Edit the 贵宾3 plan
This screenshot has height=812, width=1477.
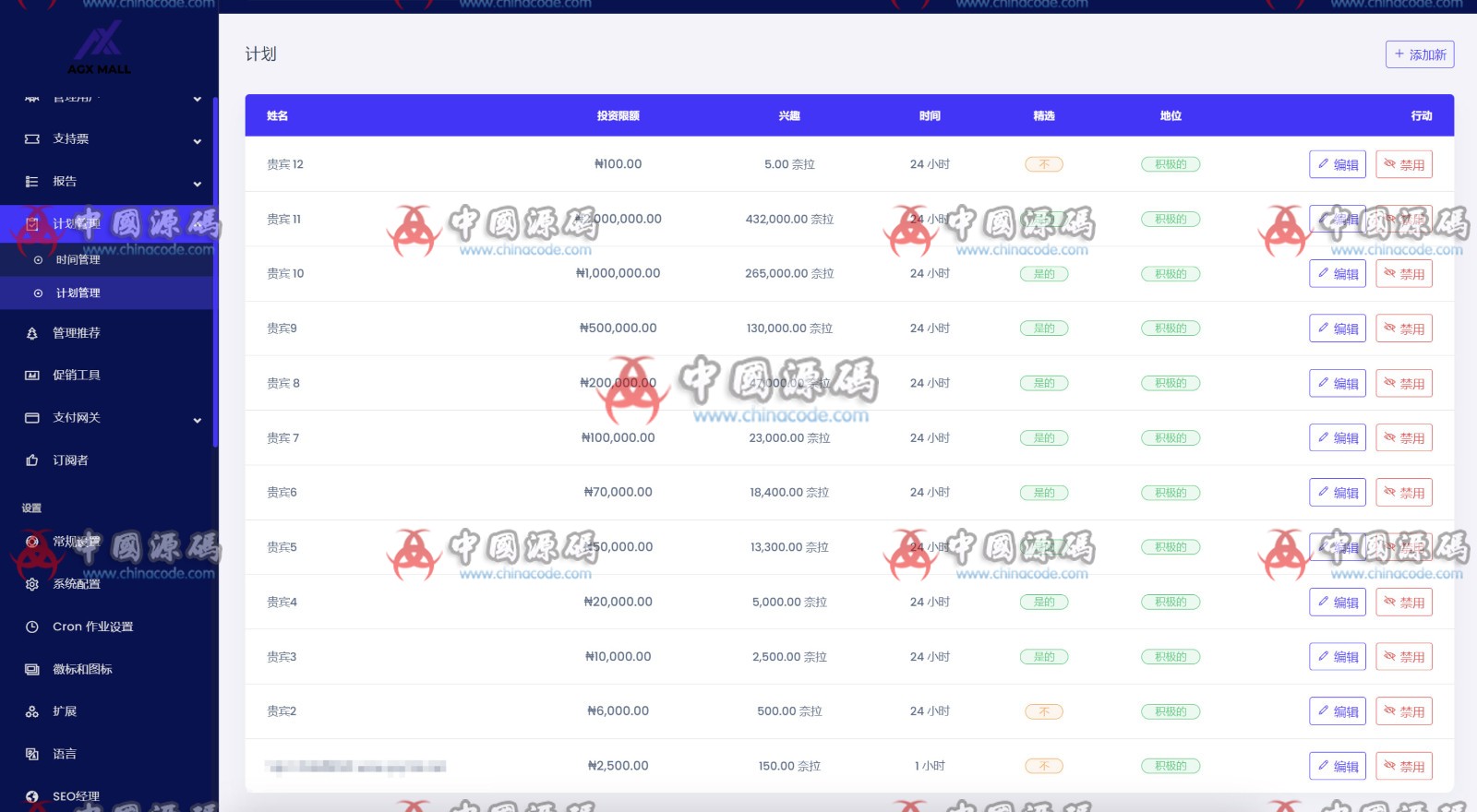1337,657
